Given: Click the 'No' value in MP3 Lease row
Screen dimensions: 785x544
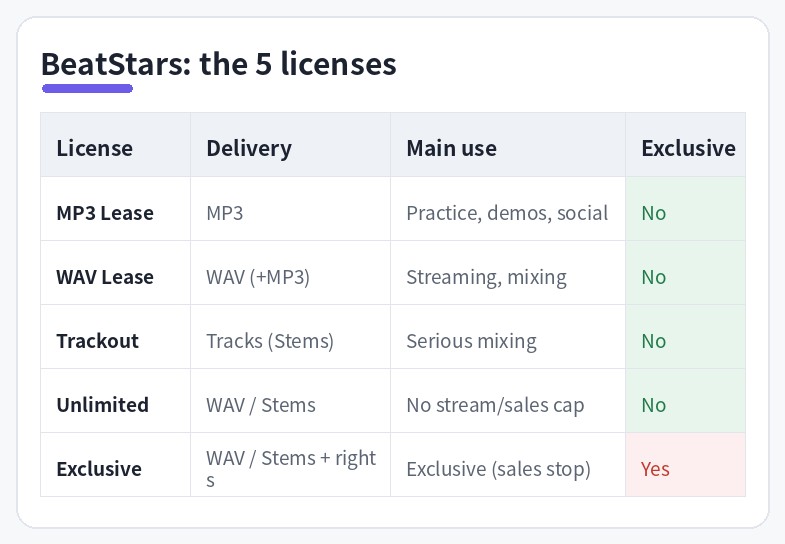Looking at the screenshot, I should click(654, 213).
